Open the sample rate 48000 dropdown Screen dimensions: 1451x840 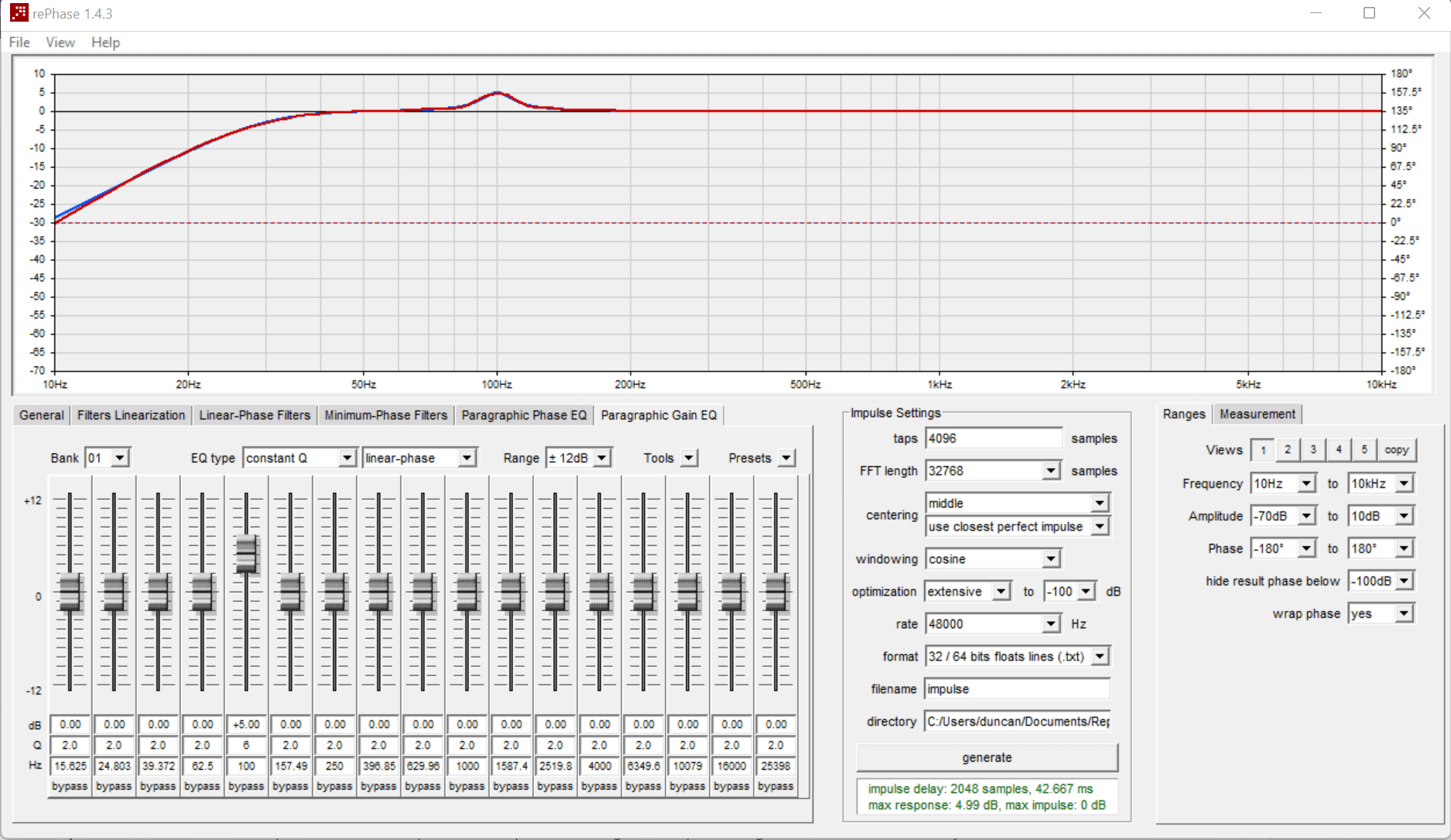click(x=993, y=623)
